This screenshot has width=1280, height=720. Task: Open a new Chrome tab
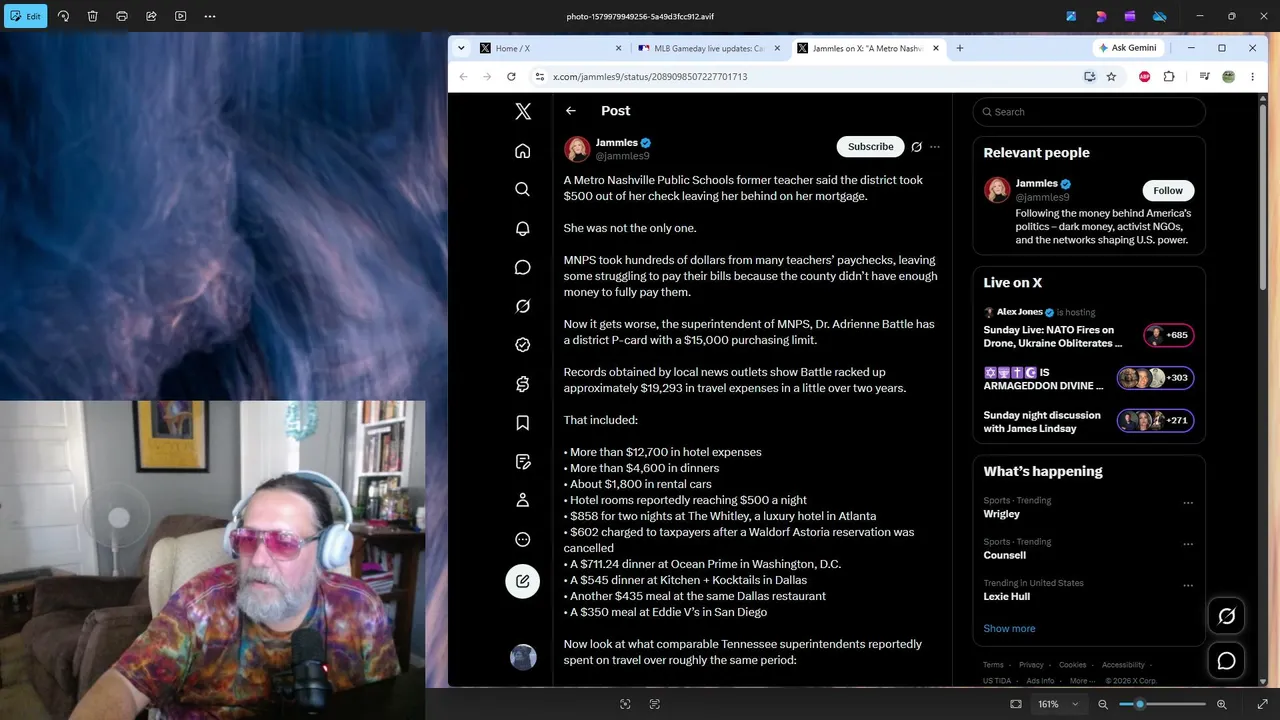click(x=960, y=48)
